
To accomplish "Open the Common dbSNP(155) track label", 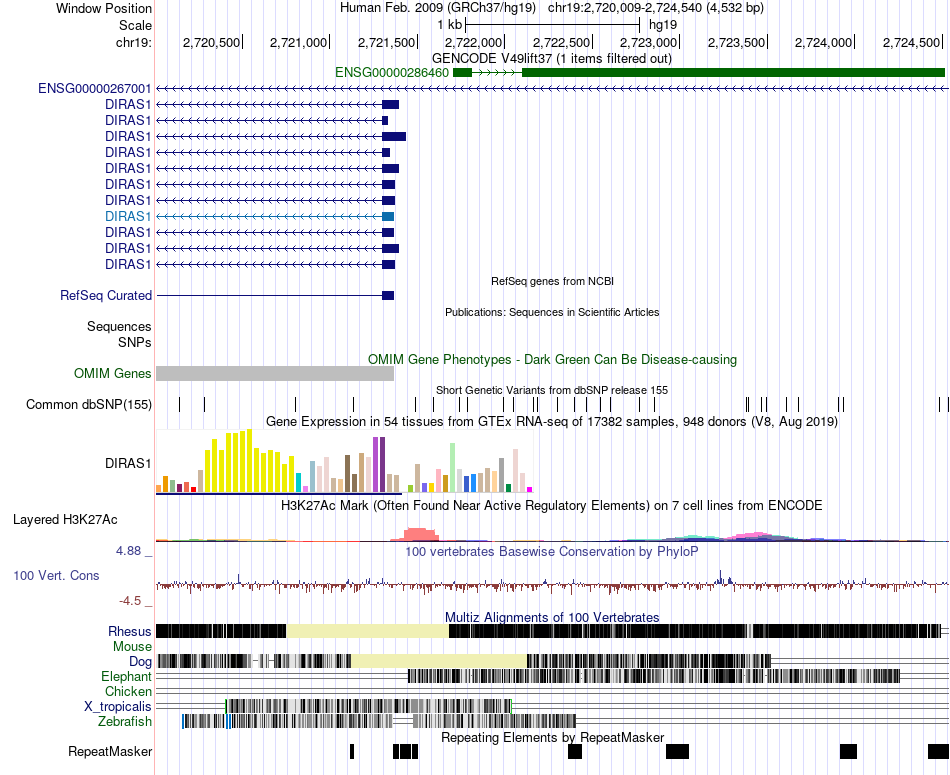I will click(89, 404).
